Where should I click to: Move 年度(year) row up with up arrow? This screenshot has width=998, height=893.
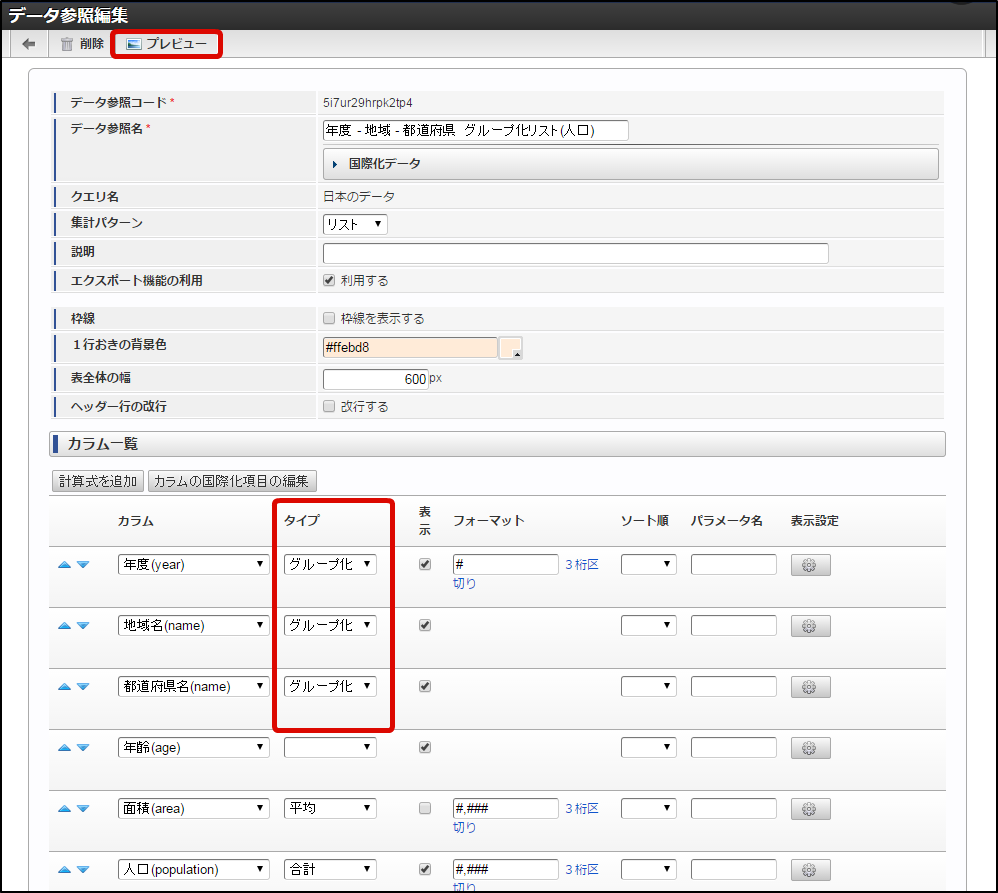(64, 565)
